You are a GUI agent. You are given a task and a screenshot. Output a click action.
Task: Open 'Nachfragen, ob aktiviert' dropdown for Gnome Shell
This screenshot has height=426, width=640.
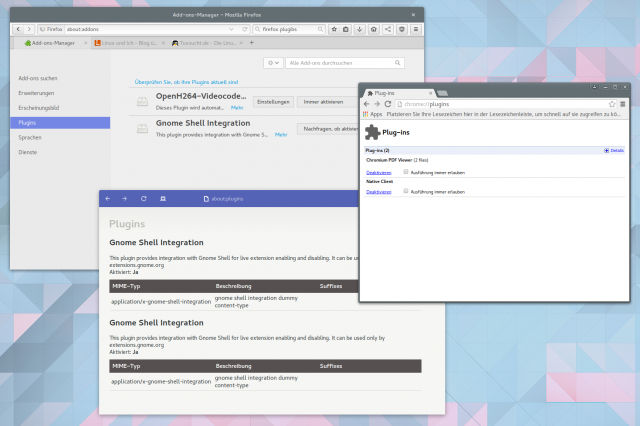[329, 129]
